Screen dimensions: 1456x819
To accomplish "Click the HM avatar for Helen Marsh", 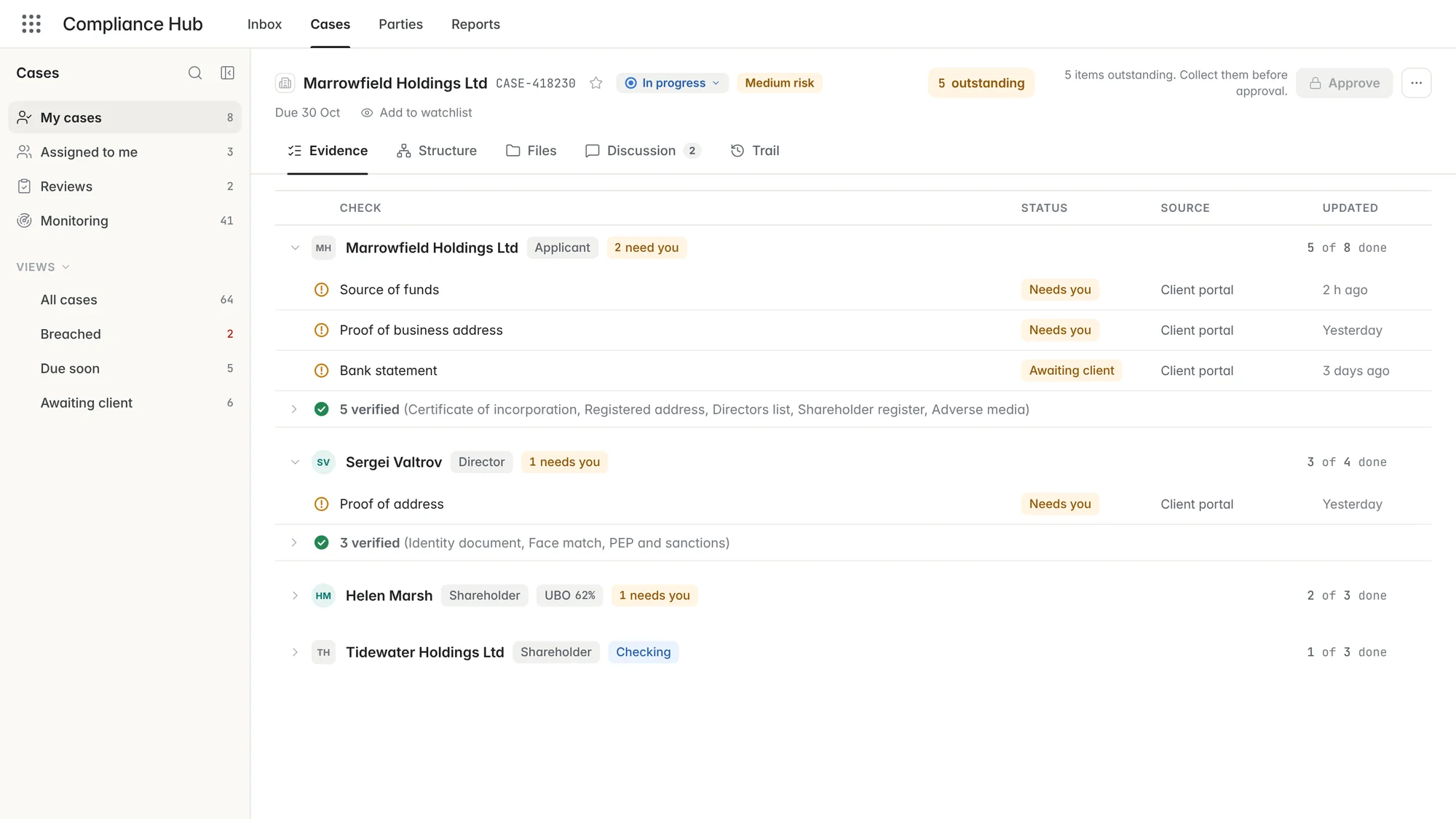I will click(x=323, y=596).
